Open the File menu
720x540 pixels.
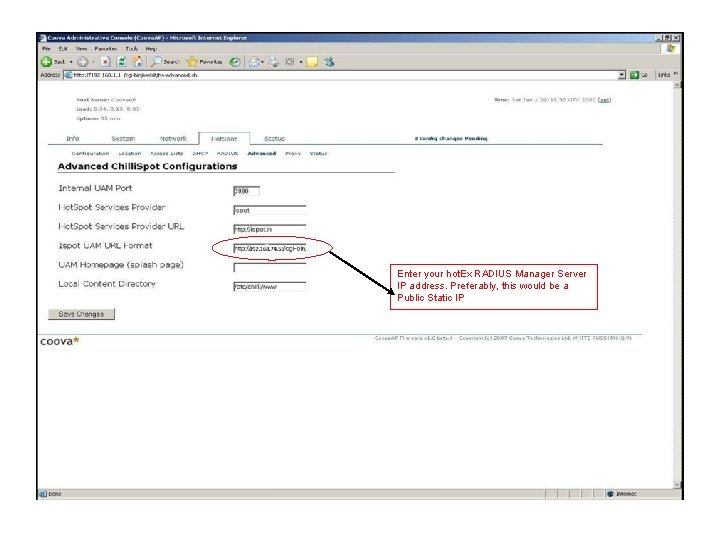(x=46, y=49)
